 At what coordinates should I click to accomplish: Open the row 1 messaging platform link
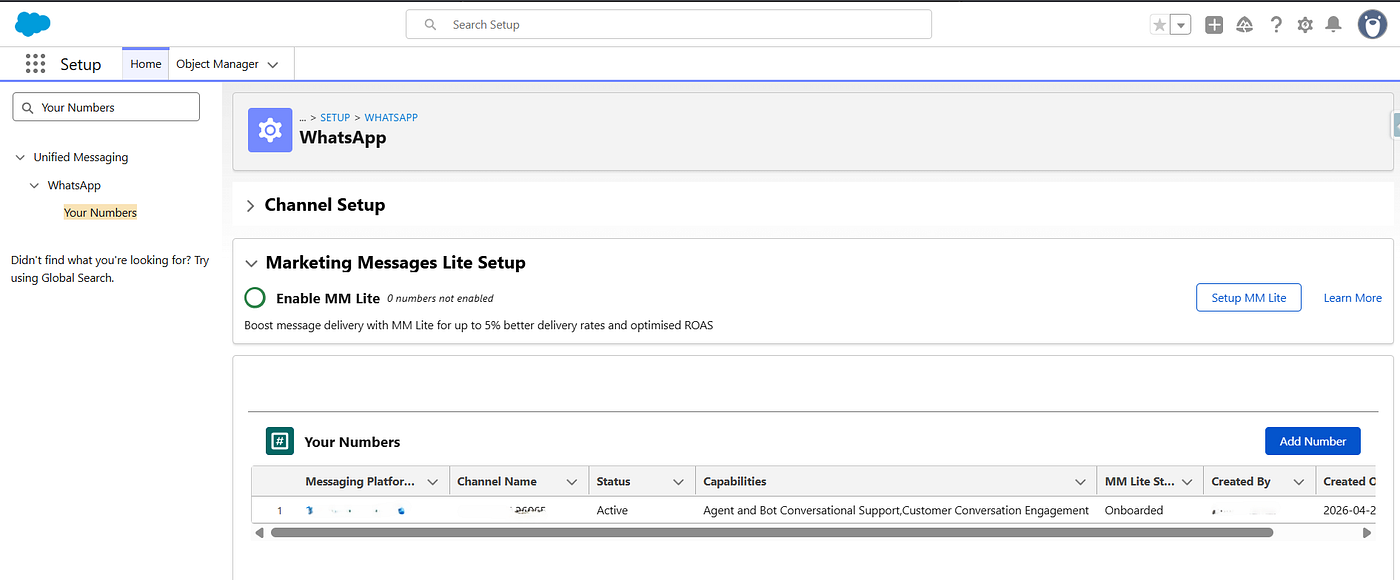point(356,510)
